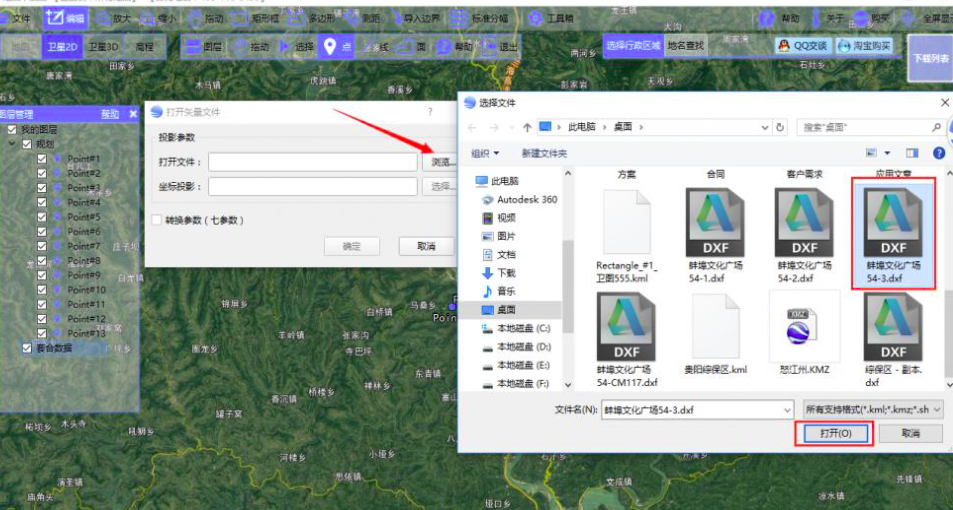Click the 编辑 tool button
The image size is (953, 510).
pyautogui.click(x=66, y=18)
